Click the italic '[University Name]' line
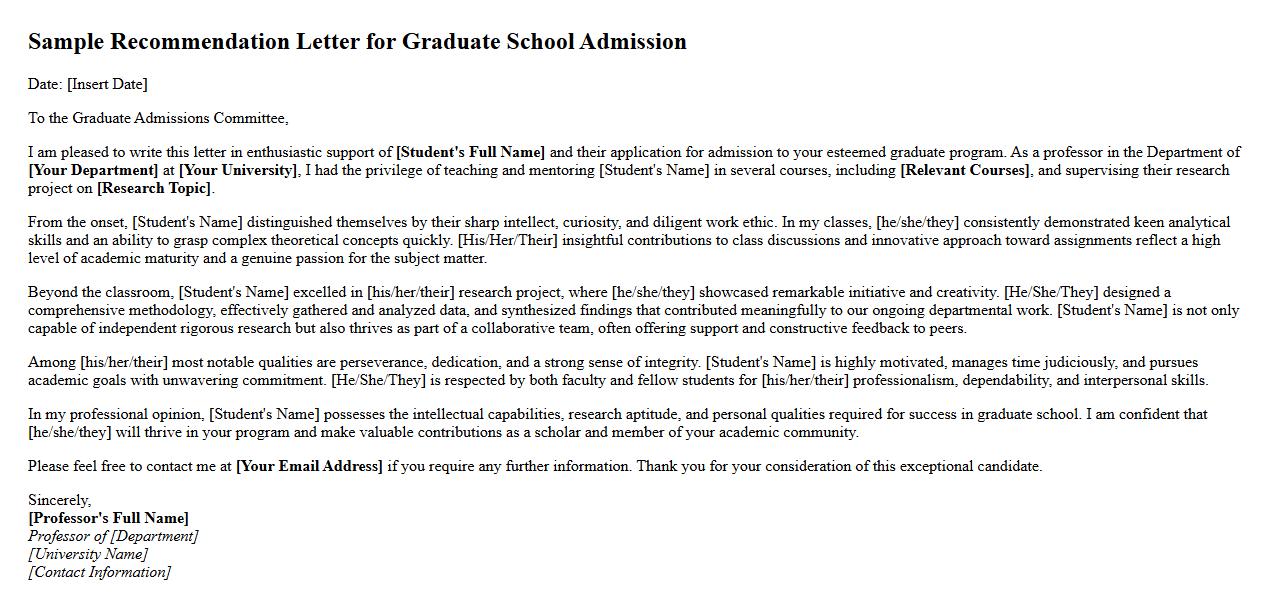1278x601 pixels. click(88, 554)
